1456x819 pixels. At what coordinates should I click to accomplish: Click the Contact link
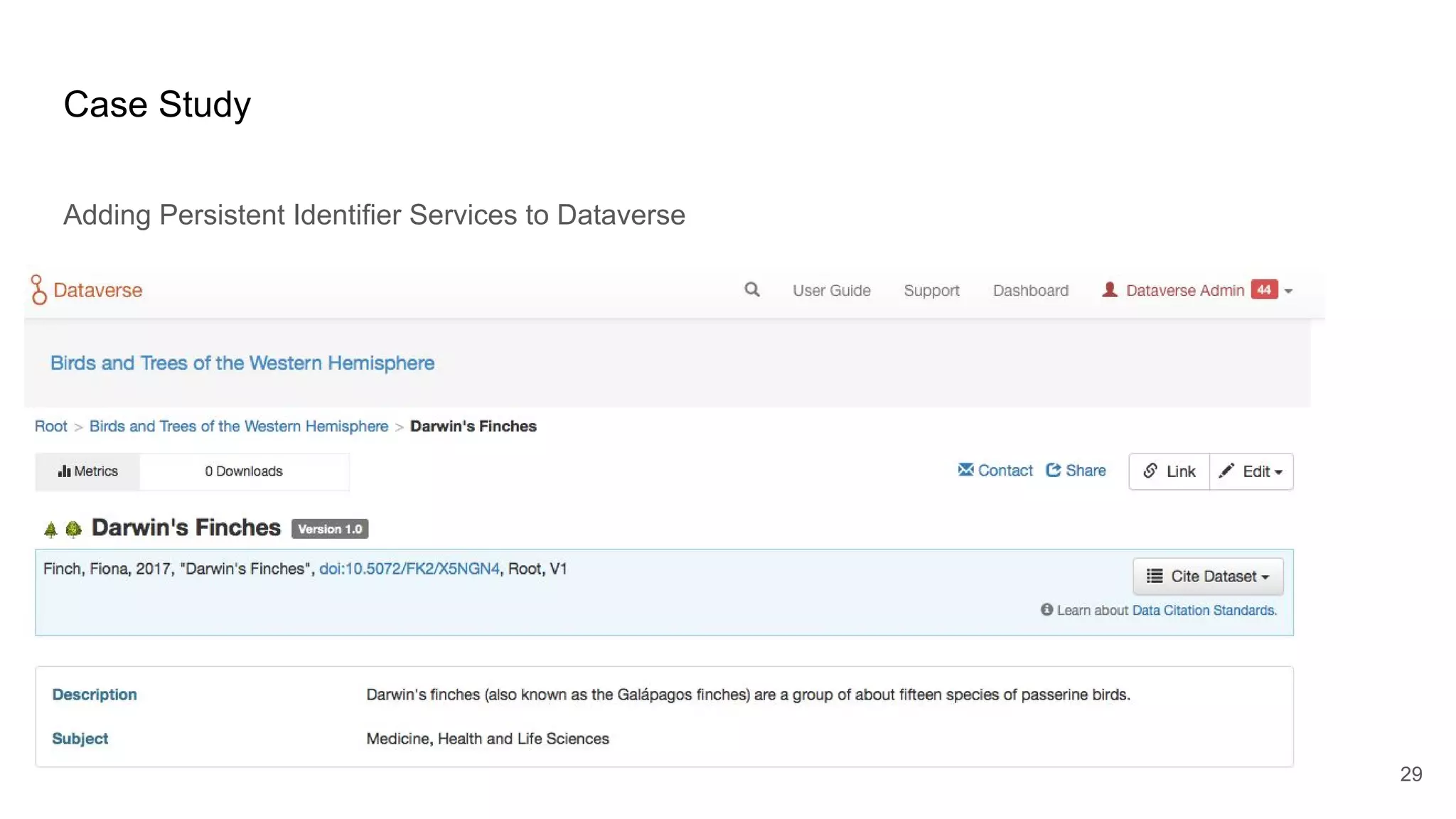pyautogui.click(x=1005, y=470)
